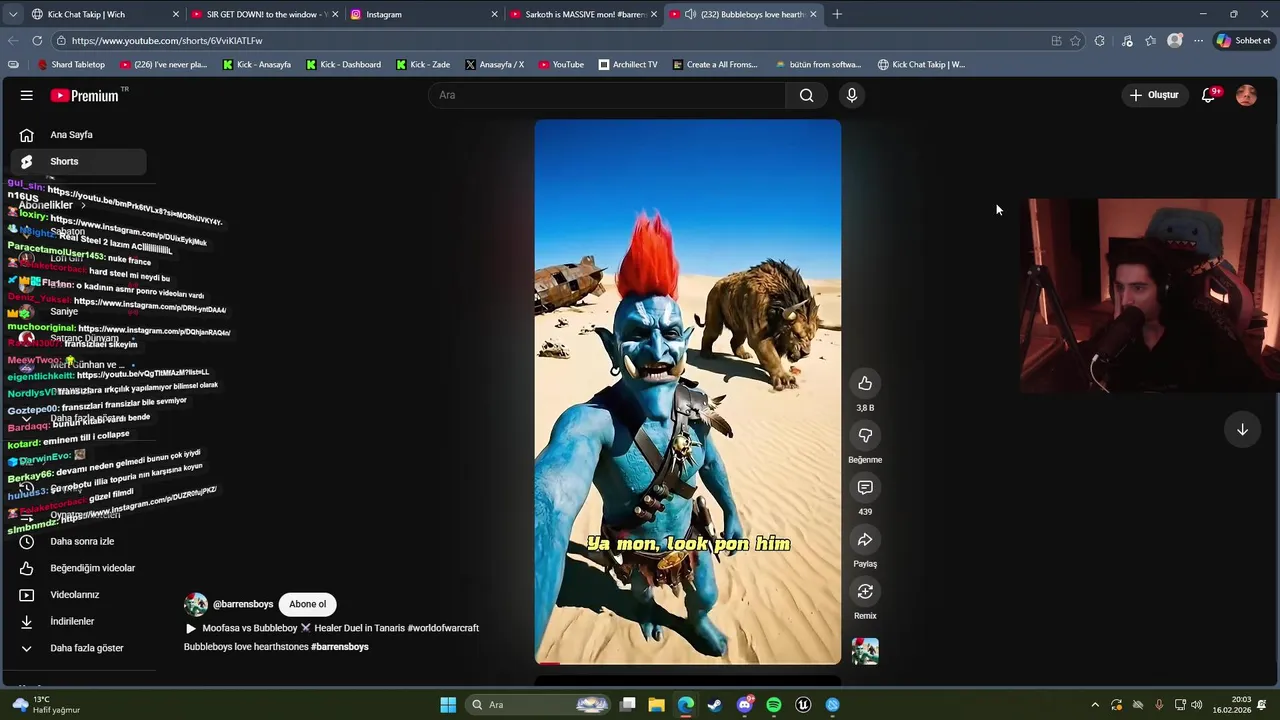This screenshot has height=720, width=1280.
Task: Open Videolarınız in sidebar
Action: pos(78,595)
